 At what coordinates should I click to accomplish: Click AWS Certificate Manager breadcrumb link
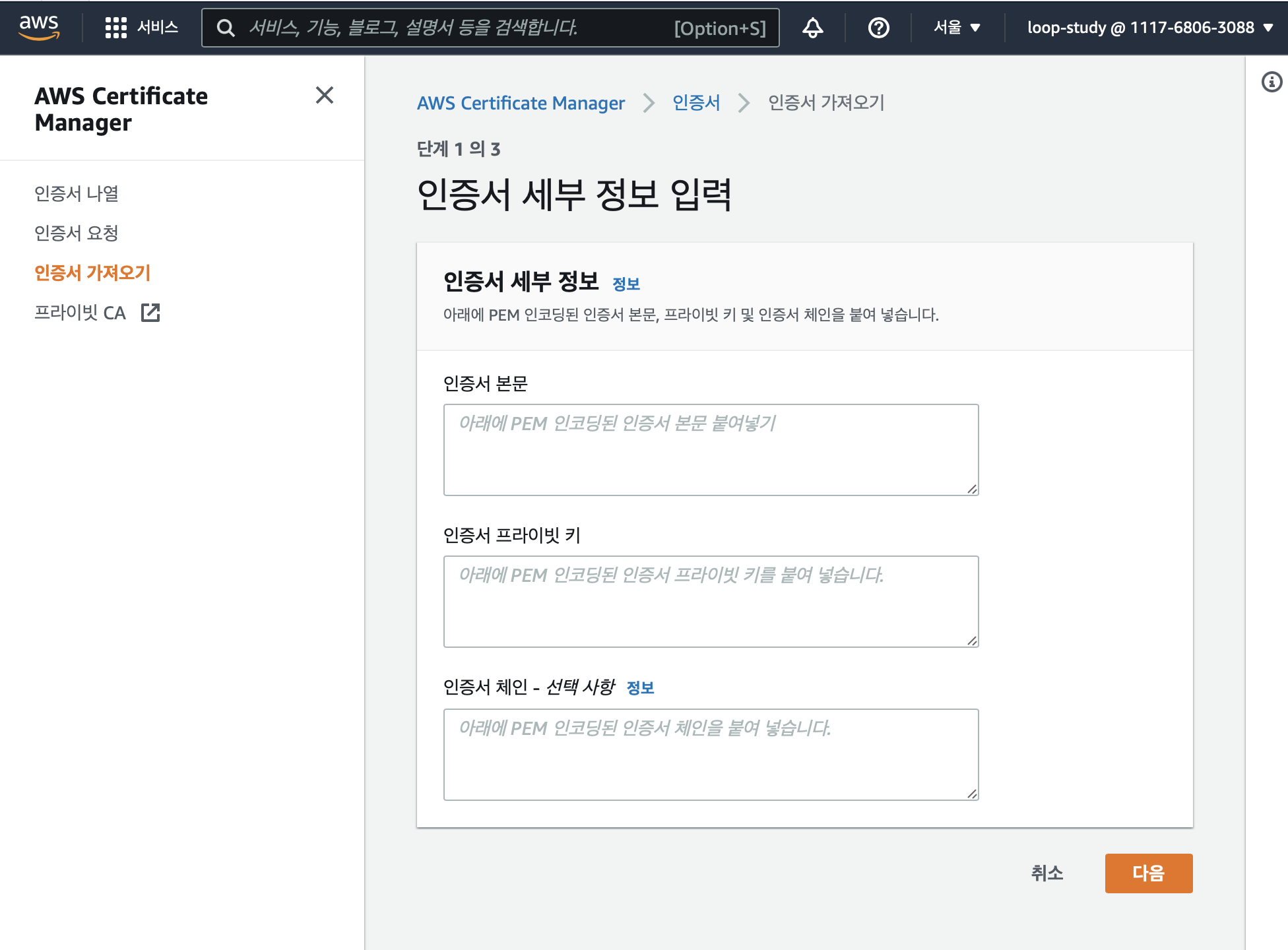pos(520,103)
